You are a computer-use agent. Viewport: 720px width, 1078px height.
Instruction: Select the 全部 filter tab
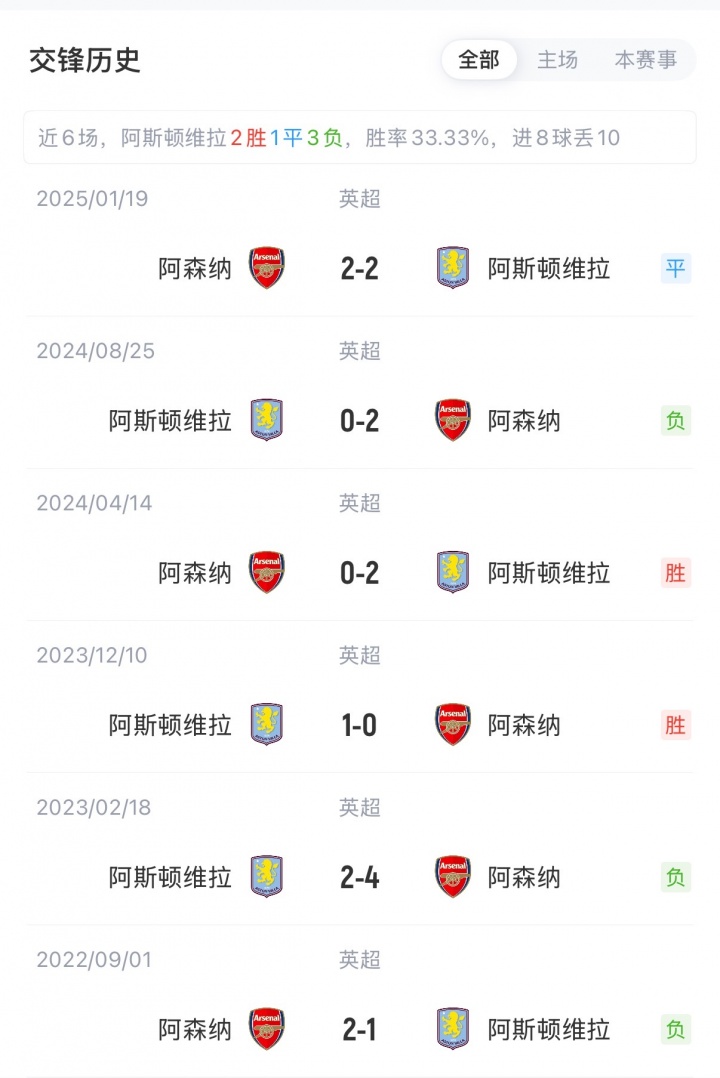point(479,60)
